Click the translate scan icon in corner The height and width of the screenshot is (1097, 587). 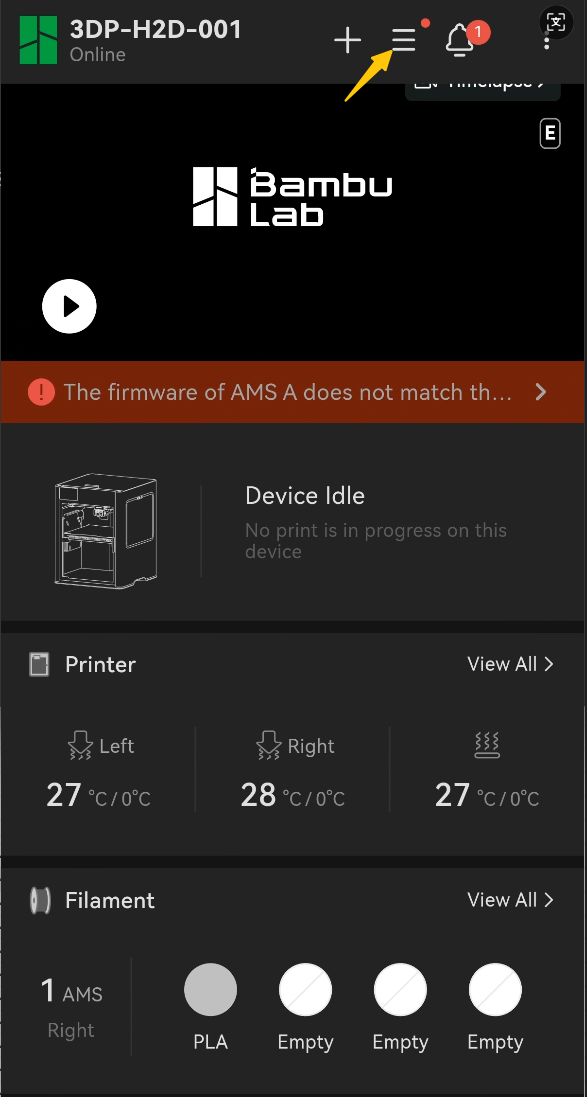click(x=556, y=22)
